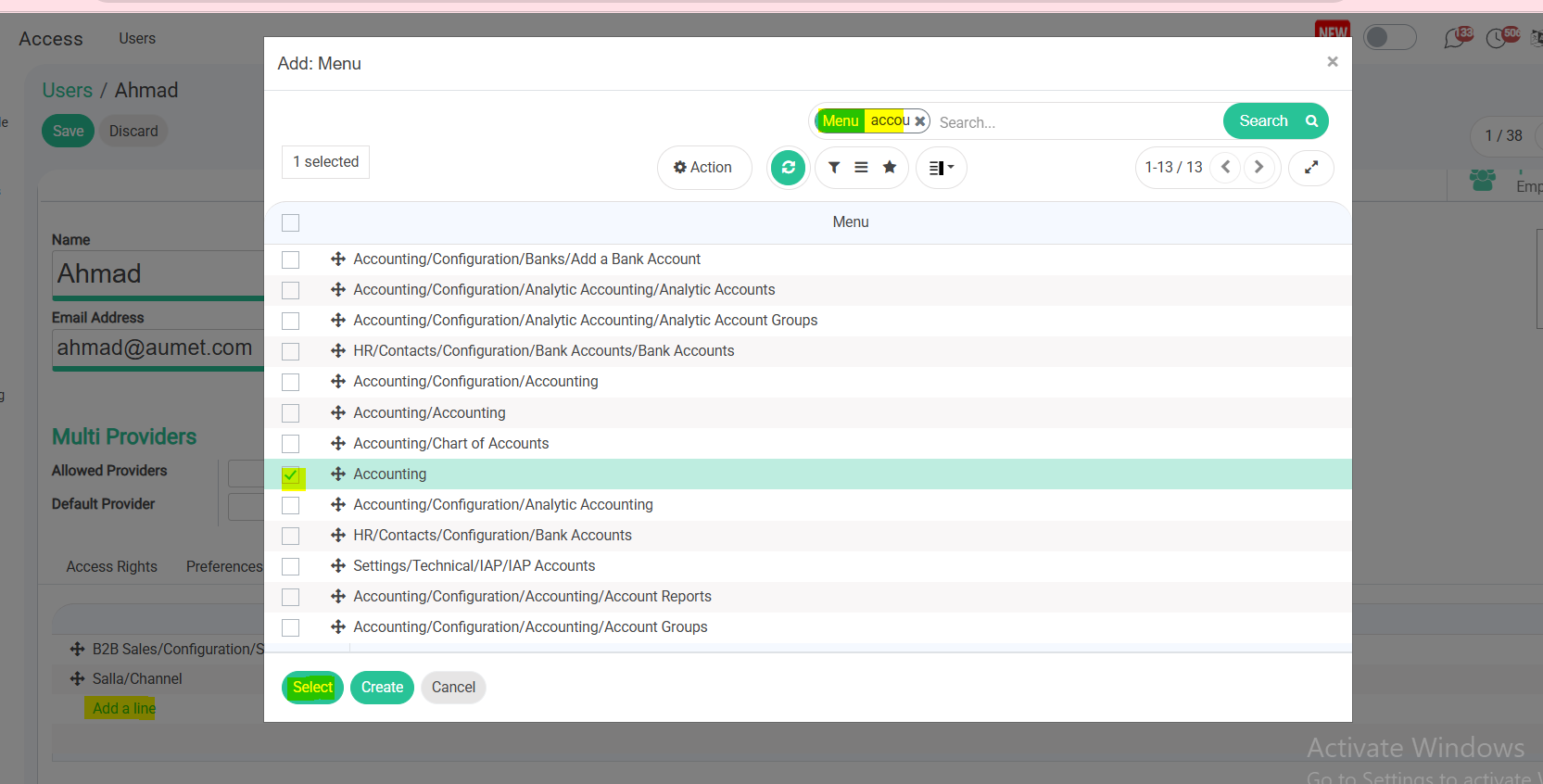
Task: Open the favorites star icon
Action: (x=890, y=168)
